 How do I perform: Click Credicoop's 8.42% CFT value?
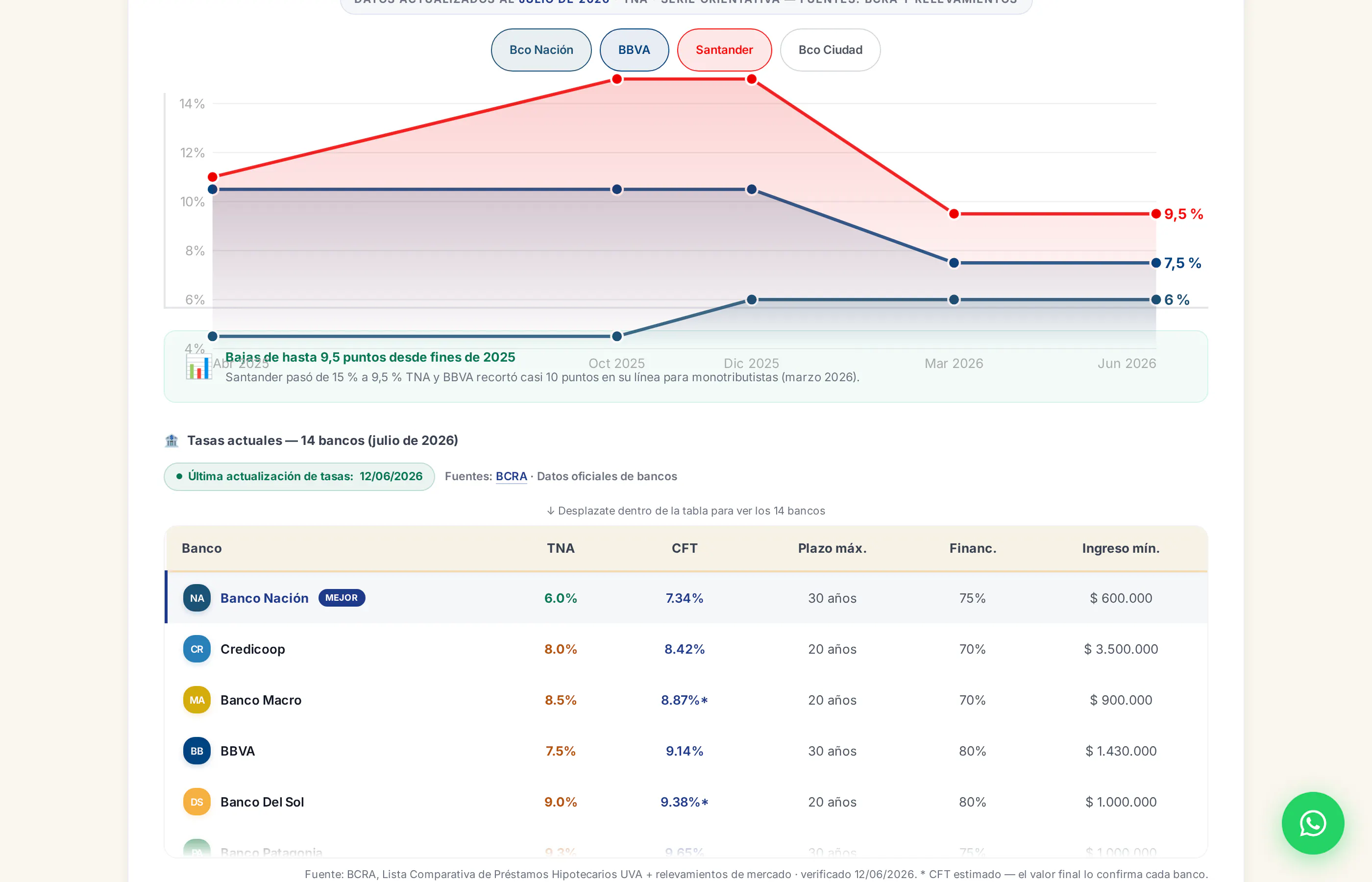[684, 649]
